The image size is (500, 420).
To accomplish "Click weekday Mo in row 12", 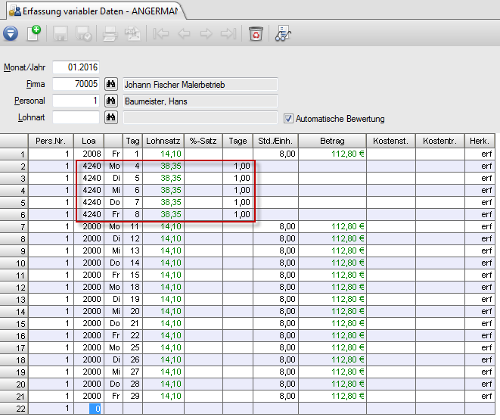I will pyautogui.click(x=113, y=287).
